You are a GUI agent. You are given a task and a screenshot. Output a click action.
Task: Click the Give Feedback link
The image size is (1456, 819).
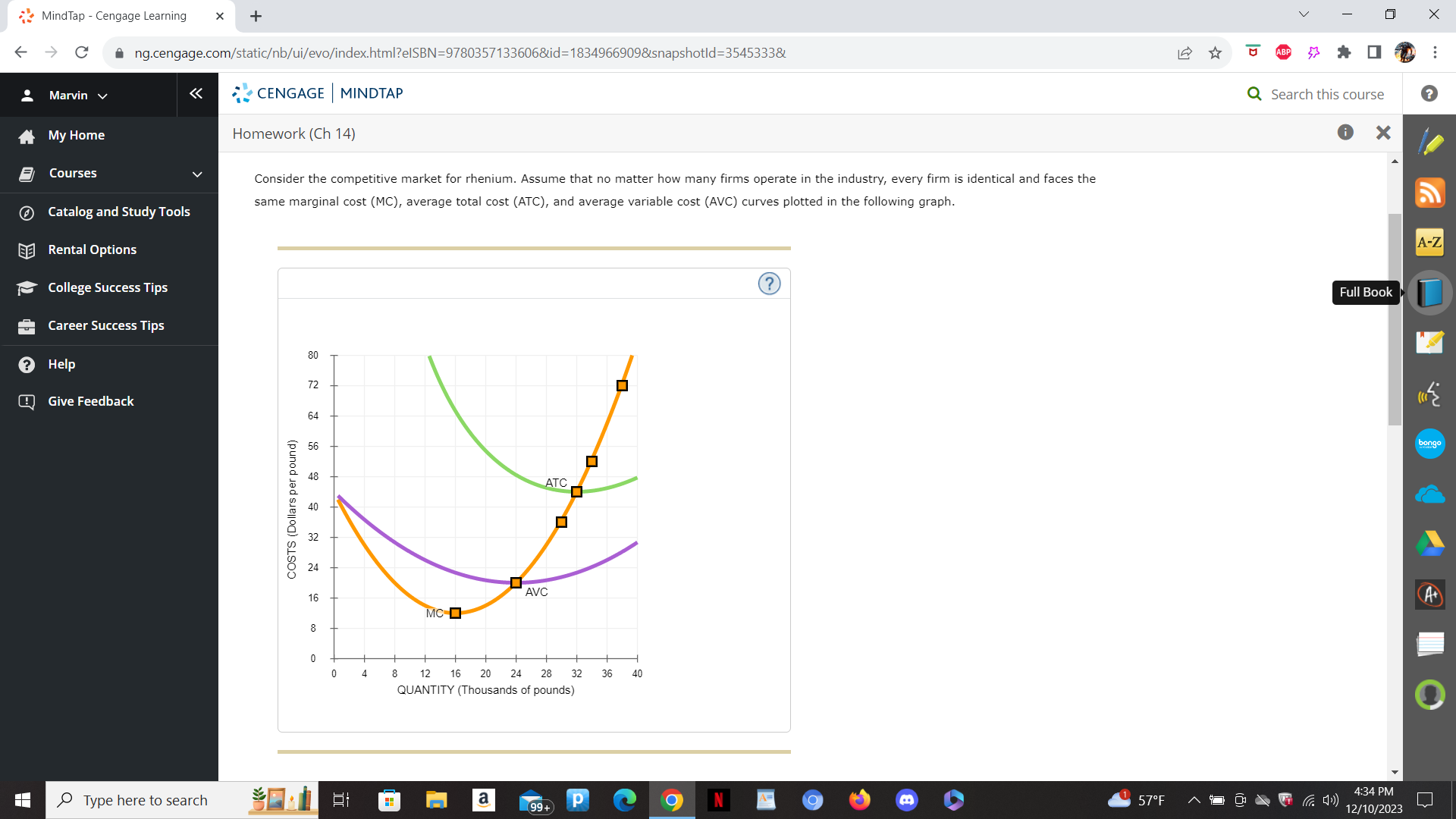pyautogui.click(x=90, y=401)
